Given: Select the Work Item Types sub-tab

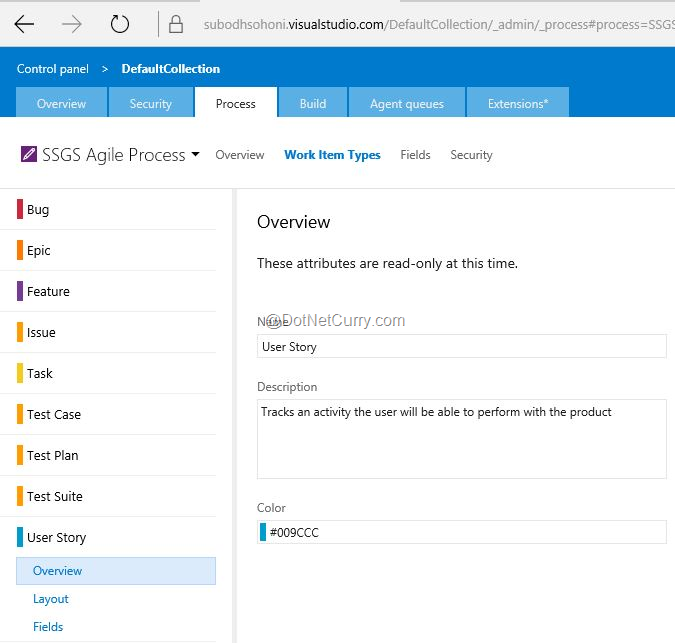Looking at the screenshot, I should tap(332, 155).
